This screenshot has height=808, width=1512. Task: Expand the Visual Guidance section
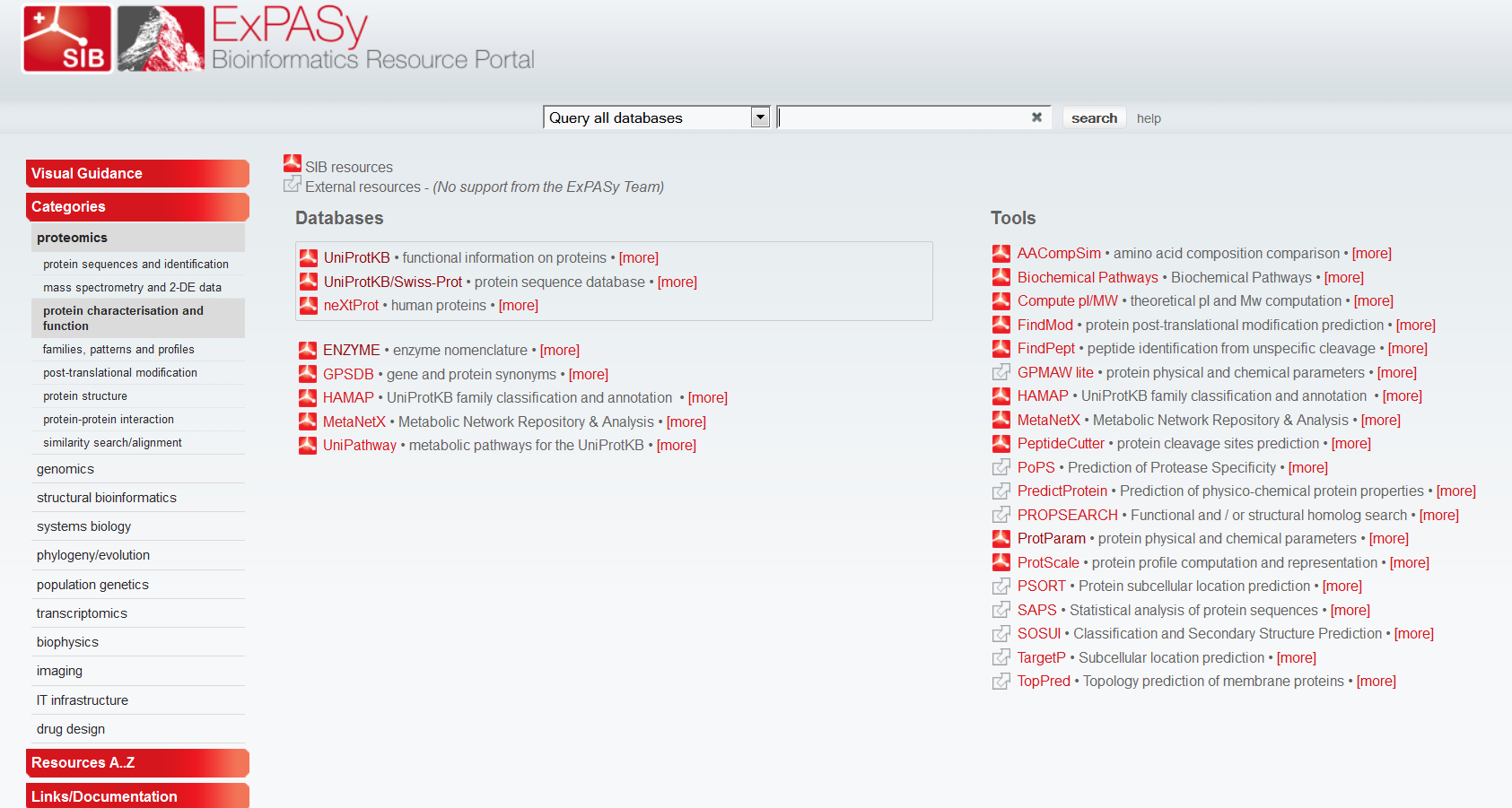pos(137,173)
